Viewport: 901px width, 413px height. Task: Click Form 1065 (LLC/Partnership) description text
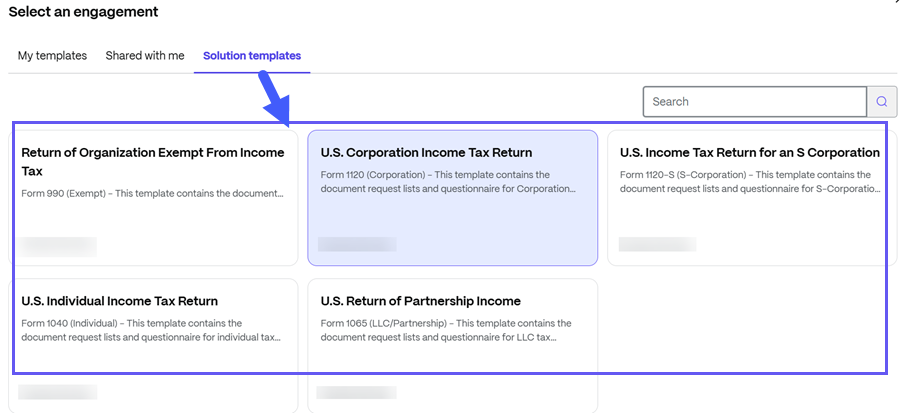[446, 330]
